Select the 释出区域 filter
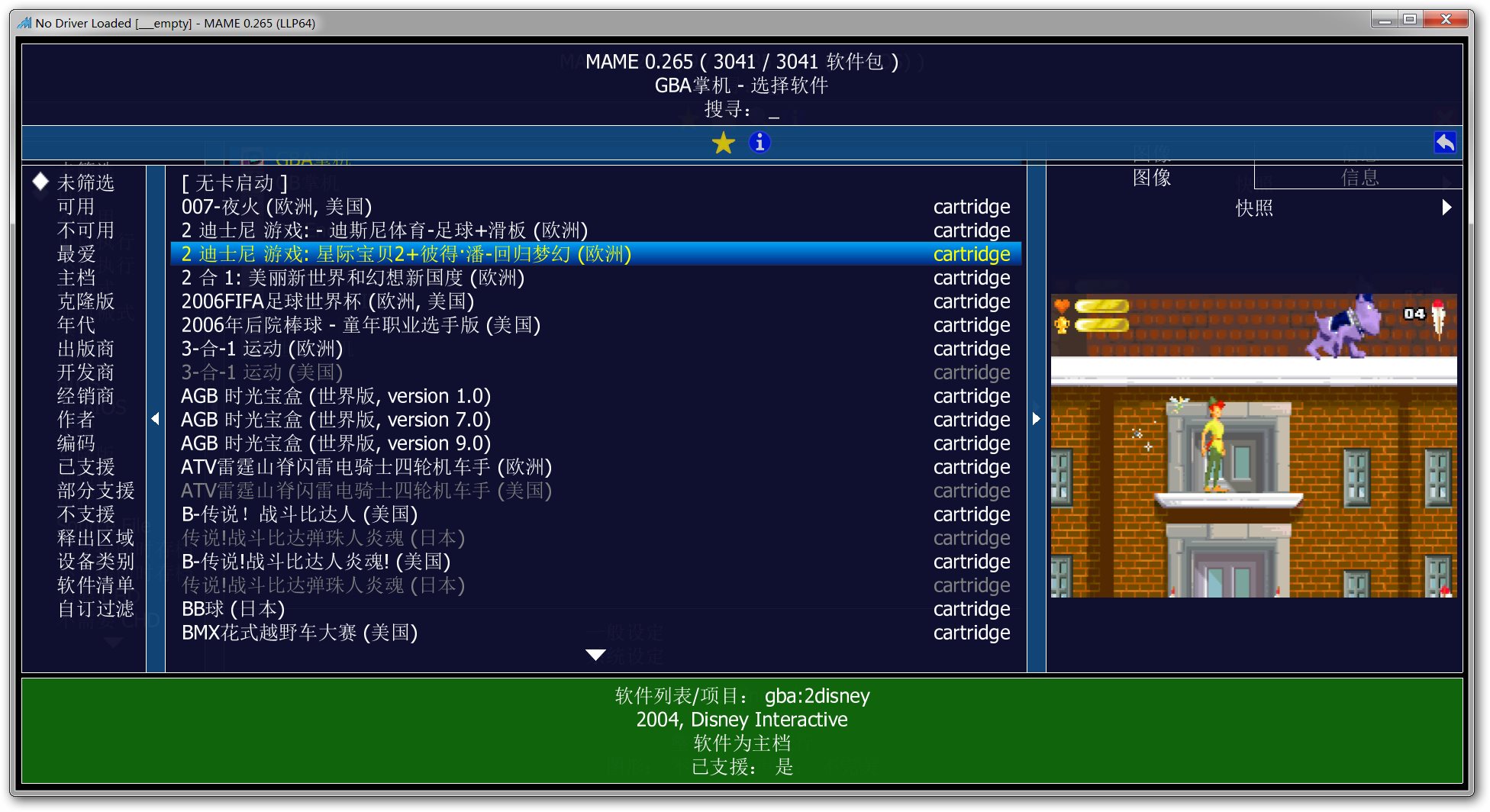Viewport: 1490px width, 812px height. 95,538
